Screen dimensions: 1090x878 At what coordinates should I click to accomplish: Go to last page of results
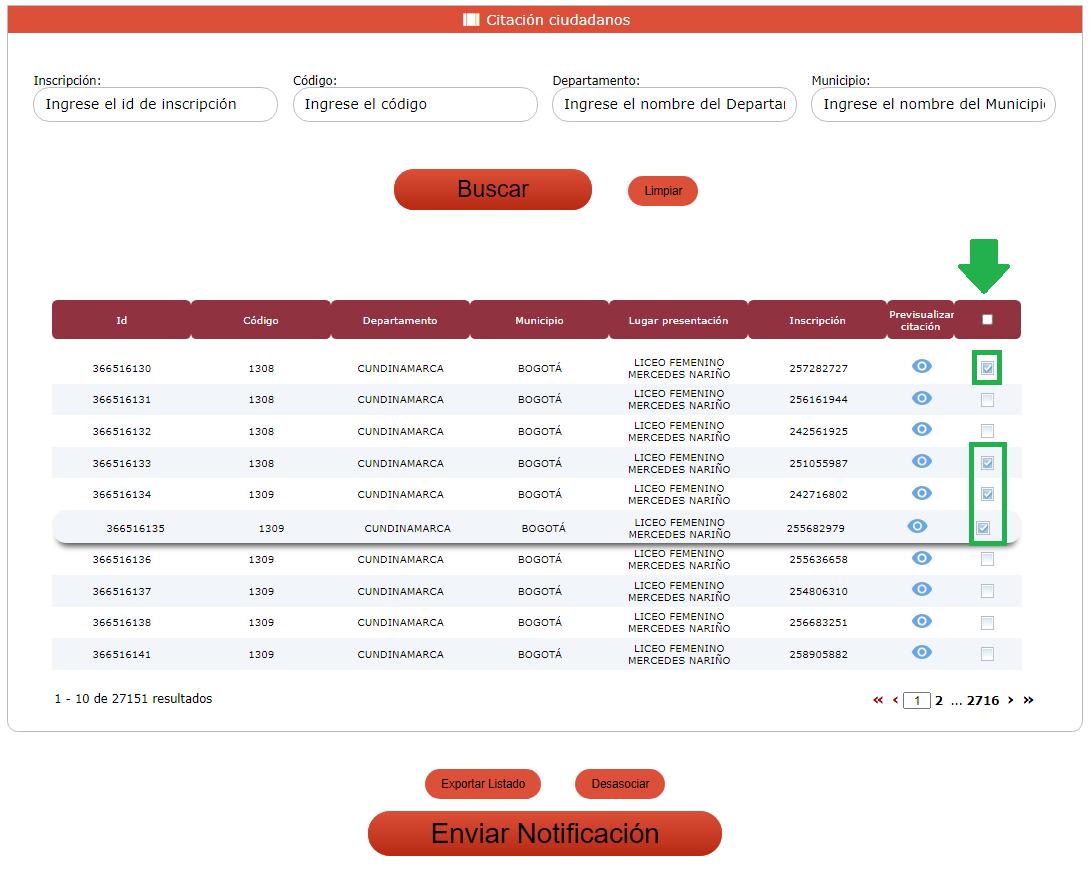(1028, 700)
